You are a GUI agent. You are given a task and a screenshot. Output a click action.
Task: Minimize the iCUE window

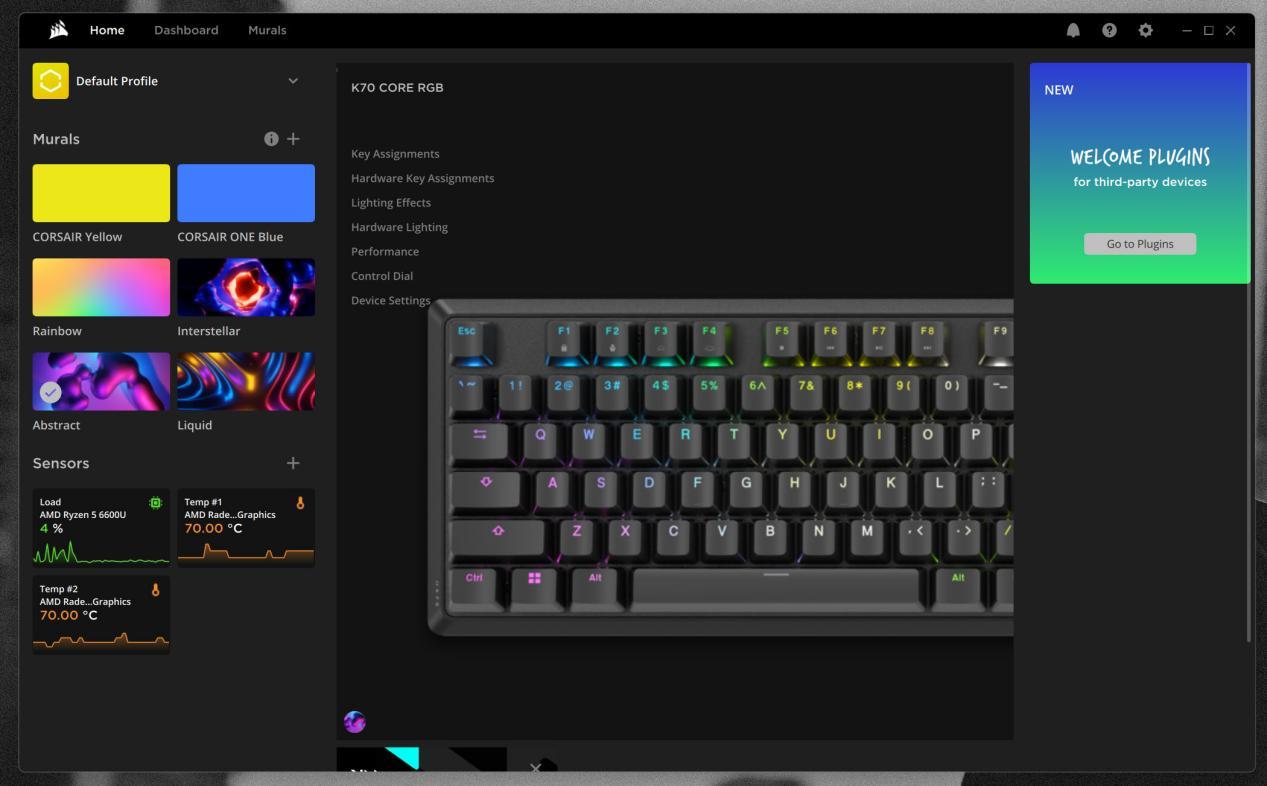pyautogui.click(x=1187, y=30)
